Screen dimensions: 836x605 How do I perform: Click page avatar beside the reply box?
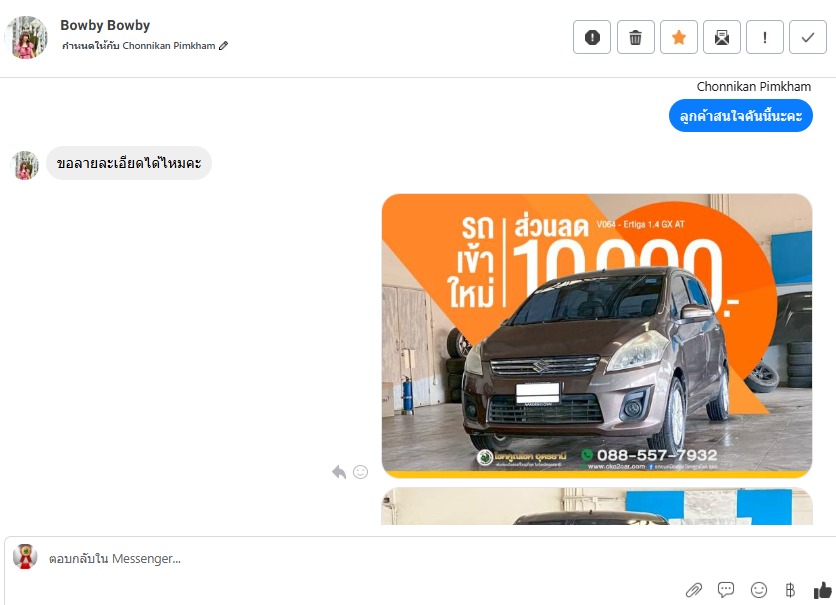[x=25, y=556]
